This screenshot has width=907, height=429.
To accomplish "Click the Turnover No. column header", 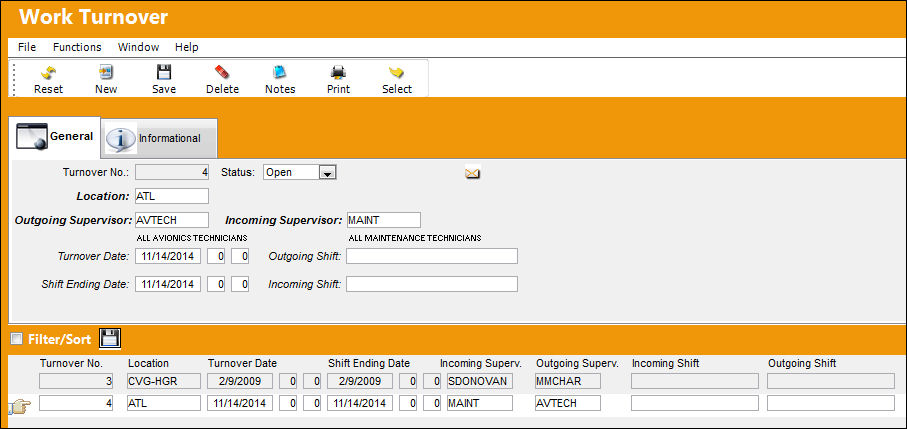I will pos(71,364).
